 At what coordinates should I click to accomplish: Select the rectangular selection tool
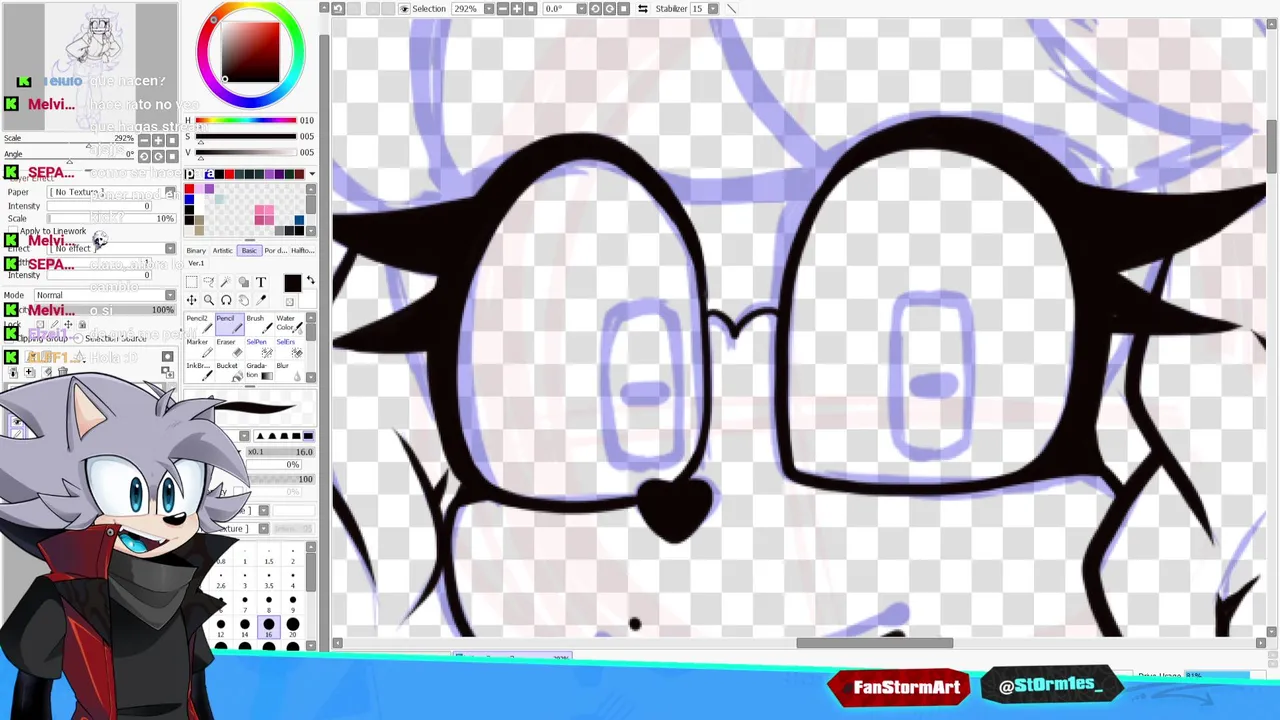[x=191, y=282]
